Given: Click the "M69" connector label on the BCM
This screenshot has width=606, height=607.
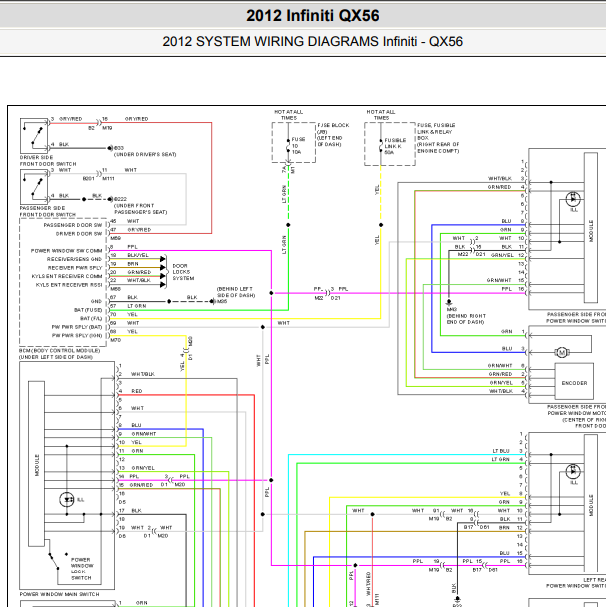Looking at the screenshot, I should [x=115, y=238].
